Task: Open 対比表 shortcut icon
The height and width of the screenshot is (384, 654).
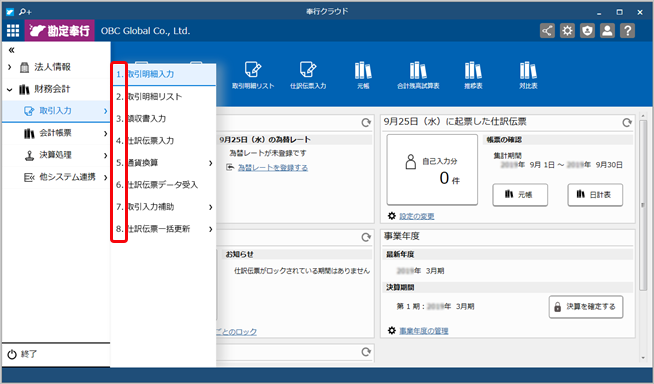Action: tap(528, 75)
